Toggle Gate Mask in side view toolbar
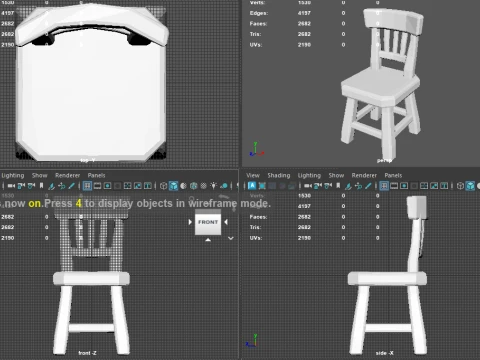This screenshot has width=480, height=360. coord(414,186)
